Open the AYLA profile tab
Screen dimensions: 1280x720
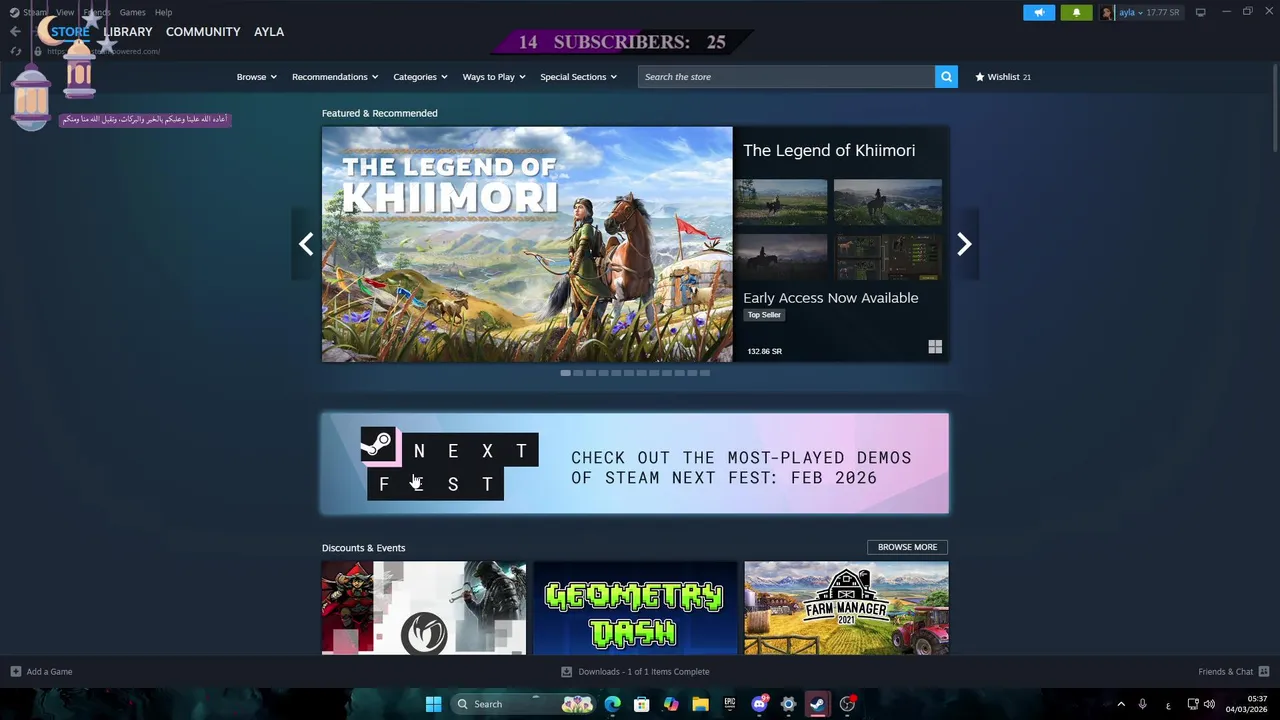click(269, 32)
